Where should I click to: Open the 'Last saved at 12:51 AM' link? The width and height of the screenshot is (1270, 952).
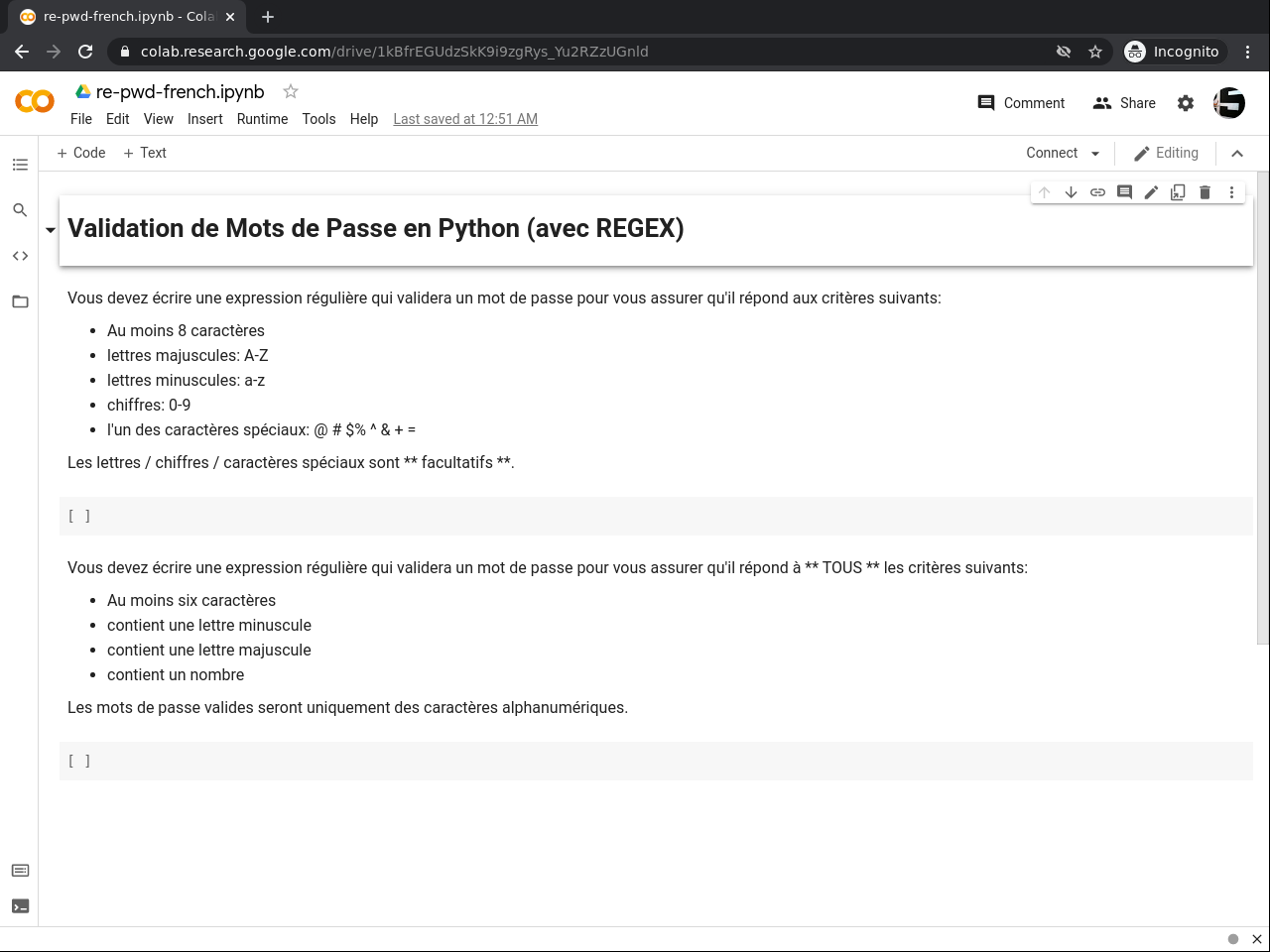465,119
